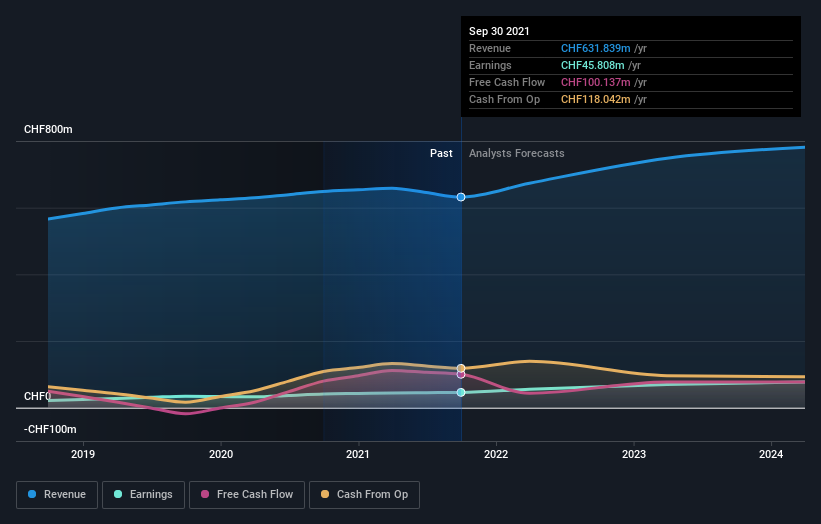The height and width of the screenshot is (524, 821).
Task: Toggle the Cash From Op legend series
Action: tap(364, 495)
